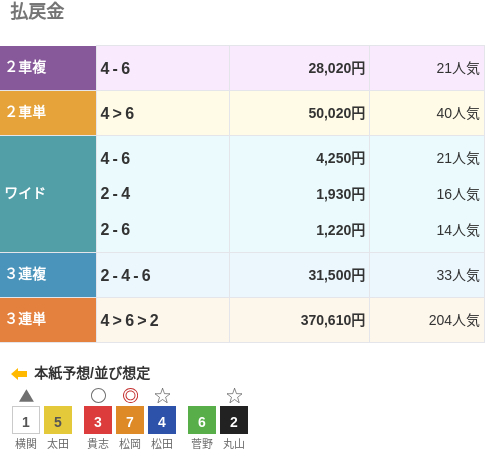Click racer name 松岡

tap(130, 444)
